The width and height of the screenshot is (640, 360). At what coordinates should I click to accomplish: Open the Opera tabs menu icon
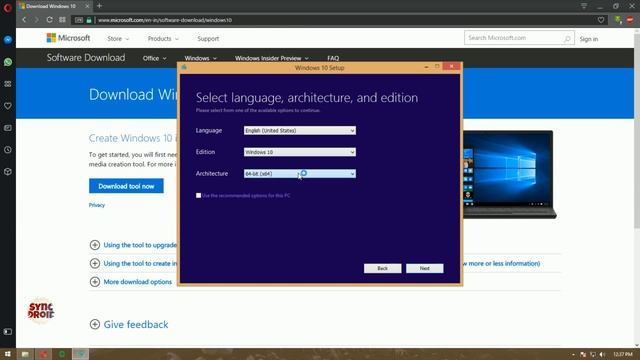(584, 6)
